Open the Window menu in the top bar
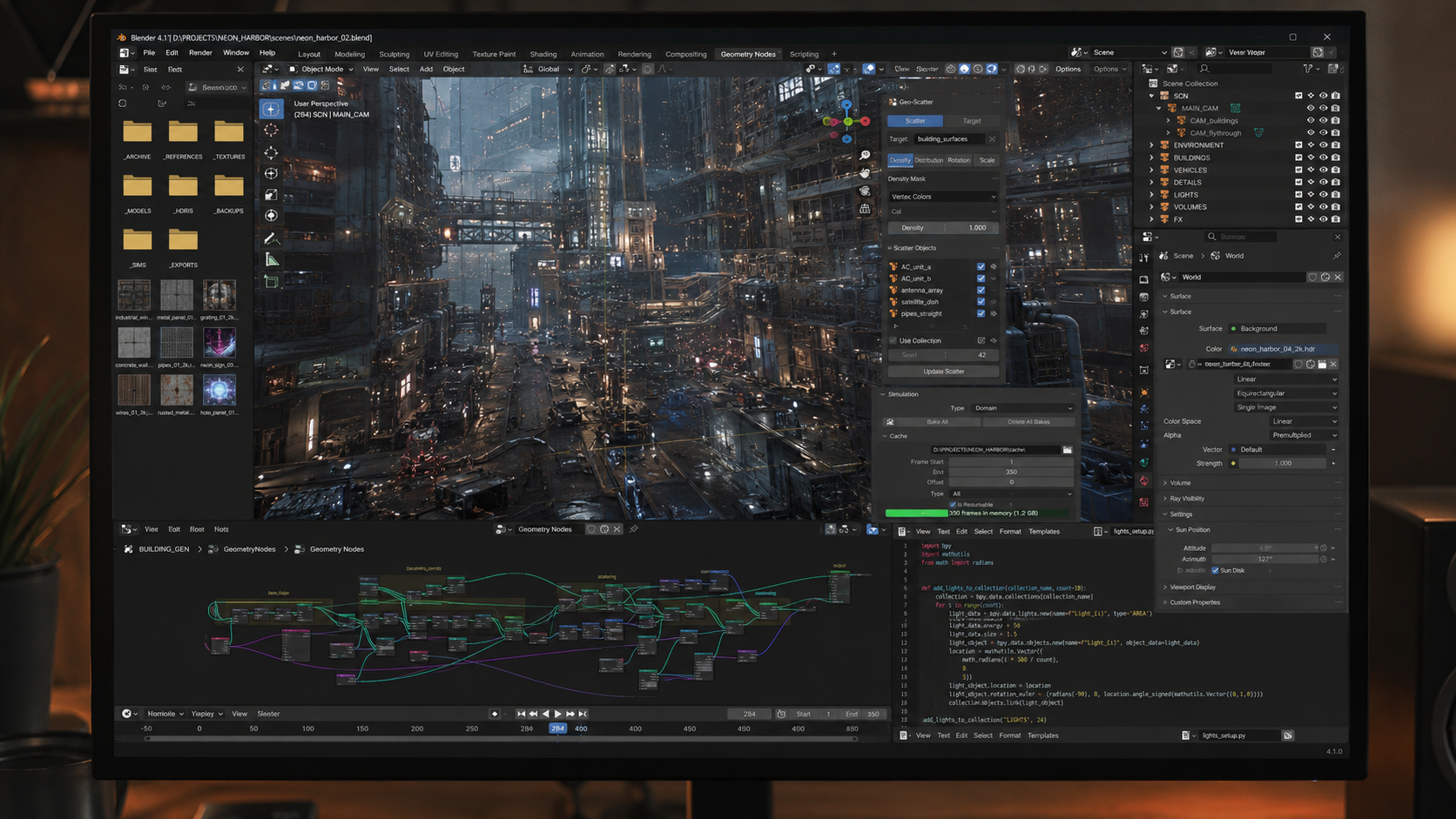 click(x=236, y=53)
